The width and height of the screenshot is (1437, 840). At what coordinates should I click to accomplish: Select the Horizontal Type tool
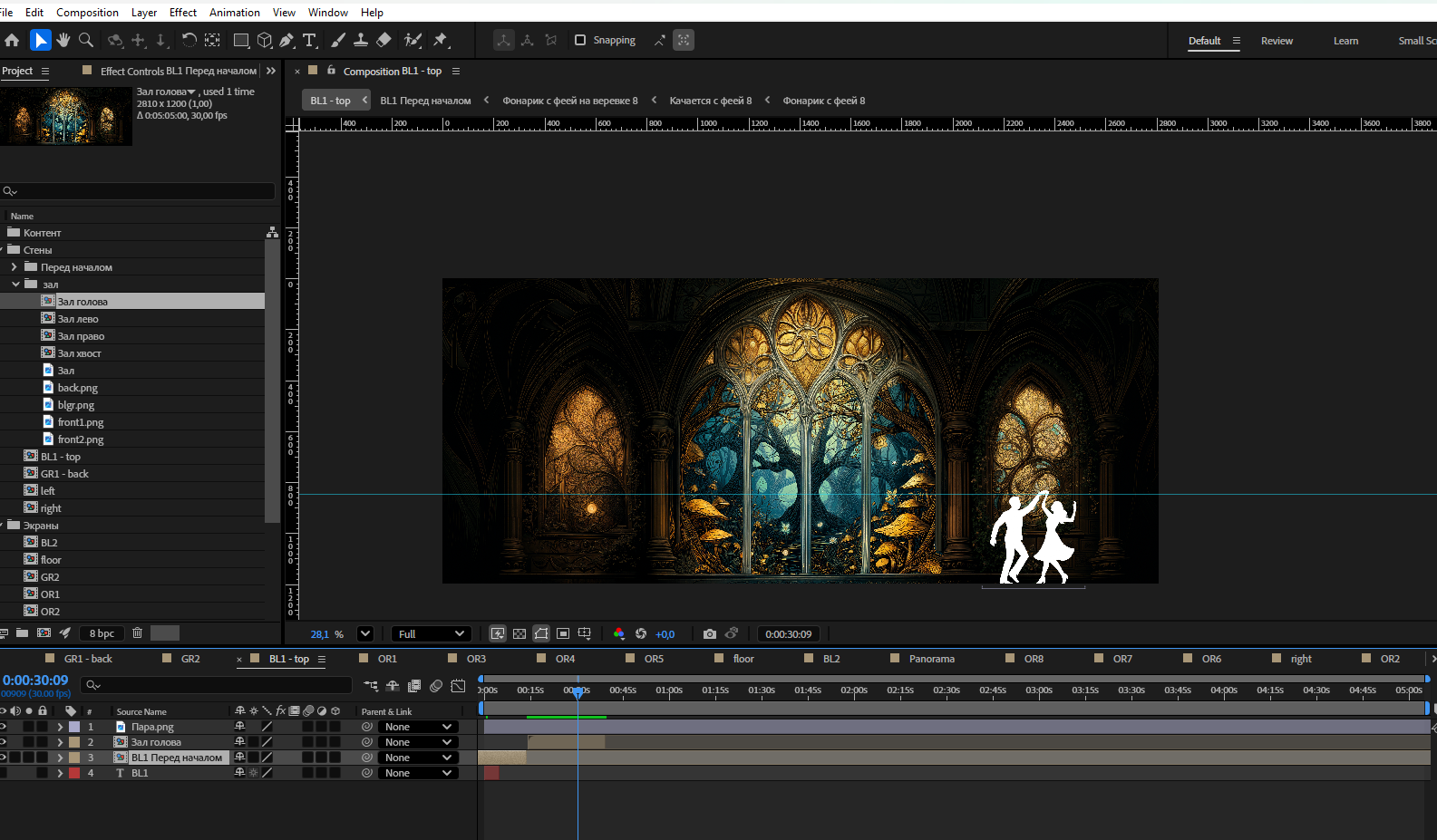click(x=309, y=40)
